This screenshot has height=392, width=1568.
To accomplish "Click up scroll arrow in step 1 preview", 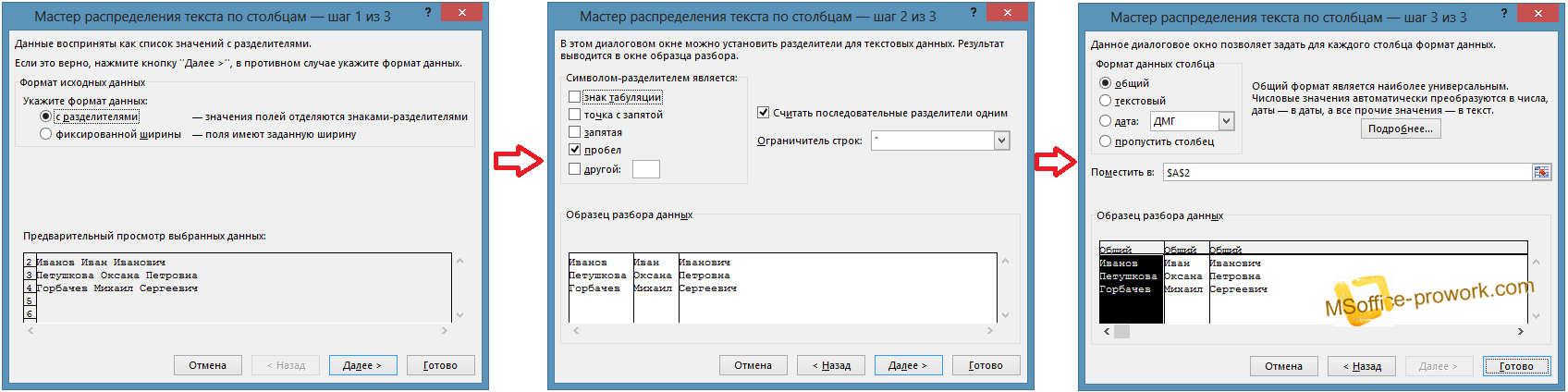I will pyautogui.click(x=459, y=262).
